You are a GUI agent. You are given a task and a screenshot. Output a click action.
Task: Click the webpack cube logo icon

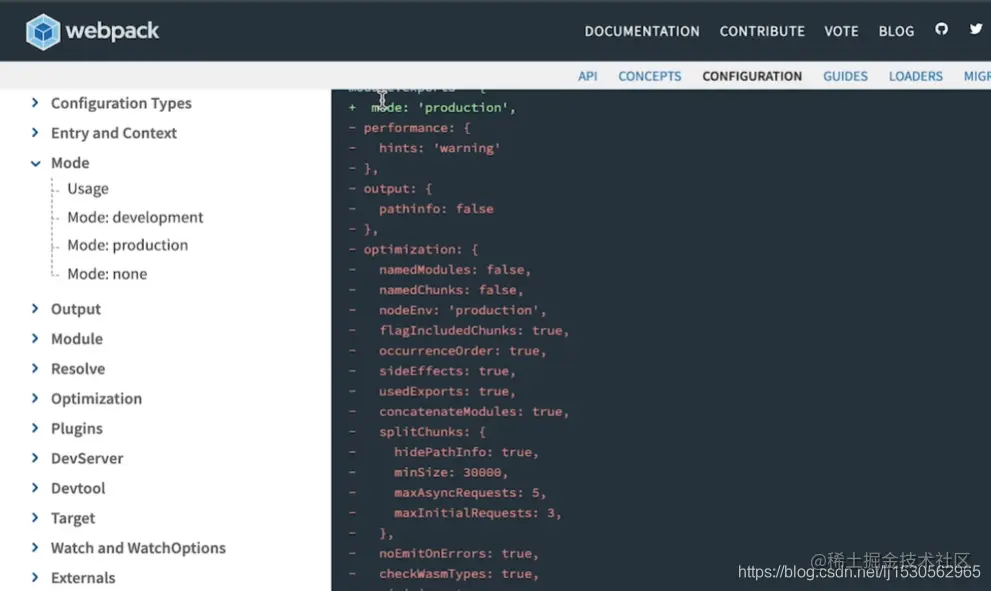click(x=43, y=32)
